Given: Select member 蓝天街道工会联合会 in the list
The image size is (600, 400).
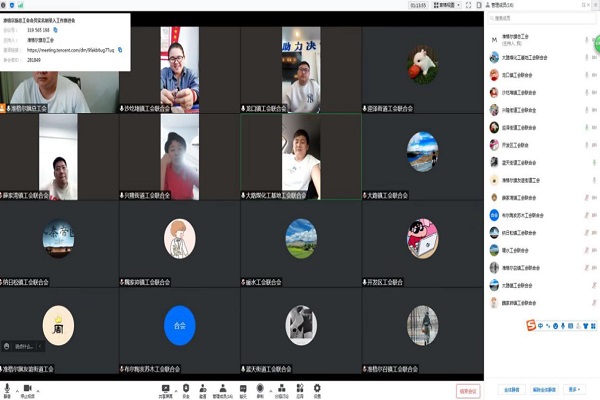Looking at the screenshot, I should pyautogui.click(x=542, y=163).
